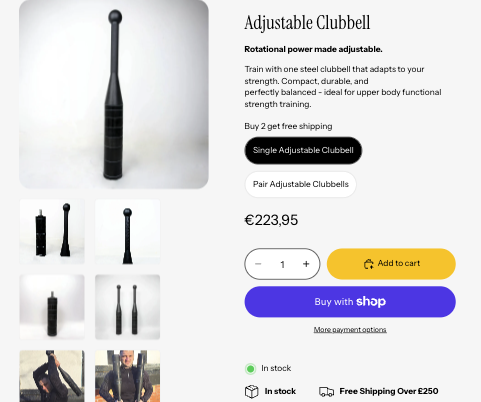View thumbnail of man swinging clubbell
Image resolution: width=481 pixels, height=402 pixels.
tap(52, 376)
